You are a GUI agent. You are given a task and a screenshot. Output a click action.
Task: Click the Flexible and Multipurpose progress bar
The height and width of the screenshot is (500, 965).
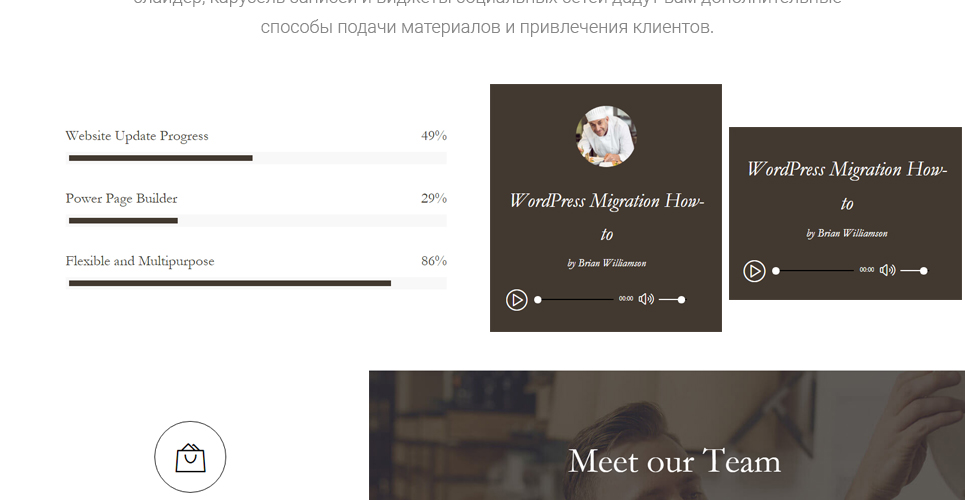[256, 283]
